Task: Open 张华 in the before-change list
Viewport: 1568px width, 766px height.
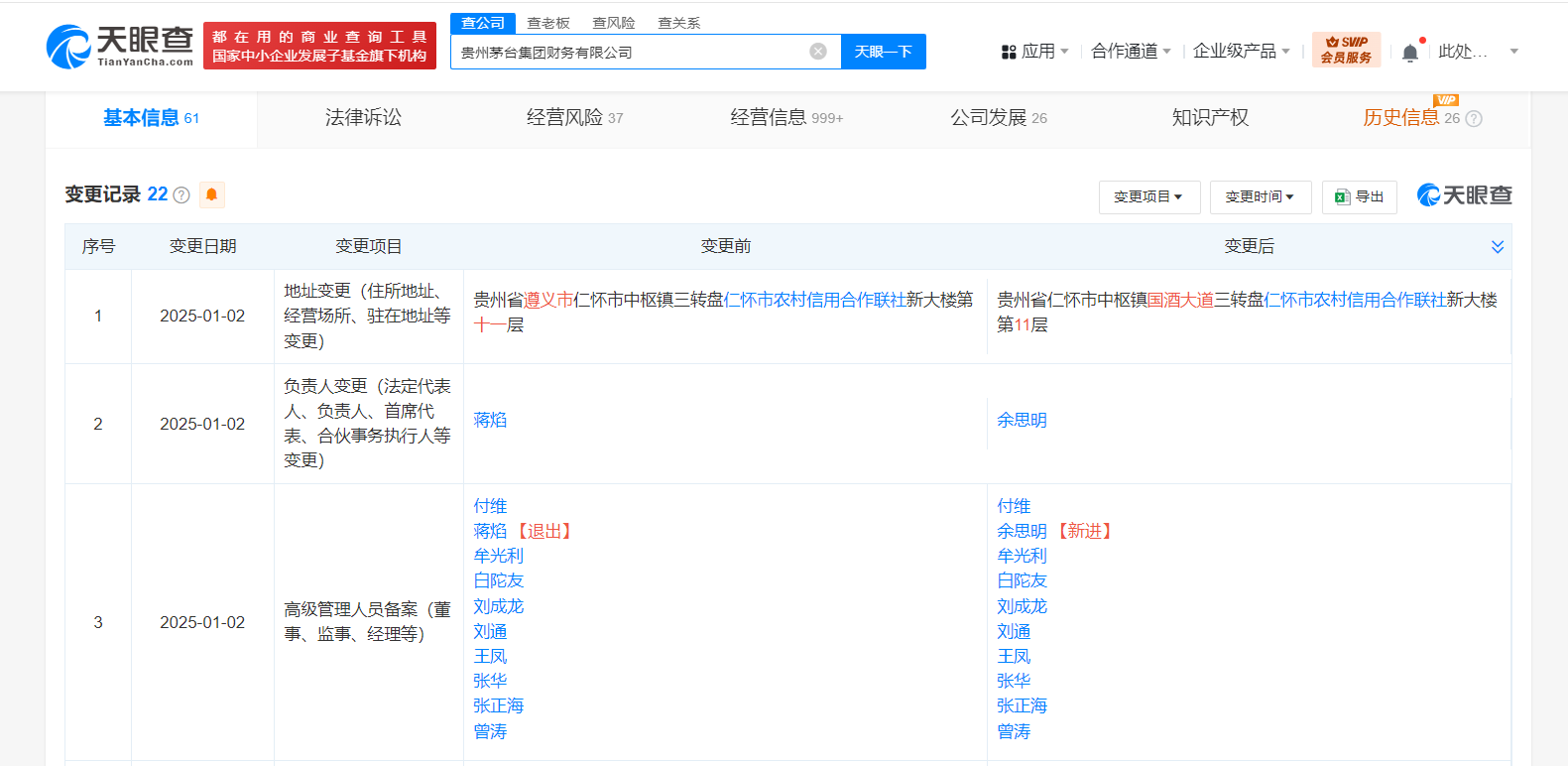Action: coord(490,682)
